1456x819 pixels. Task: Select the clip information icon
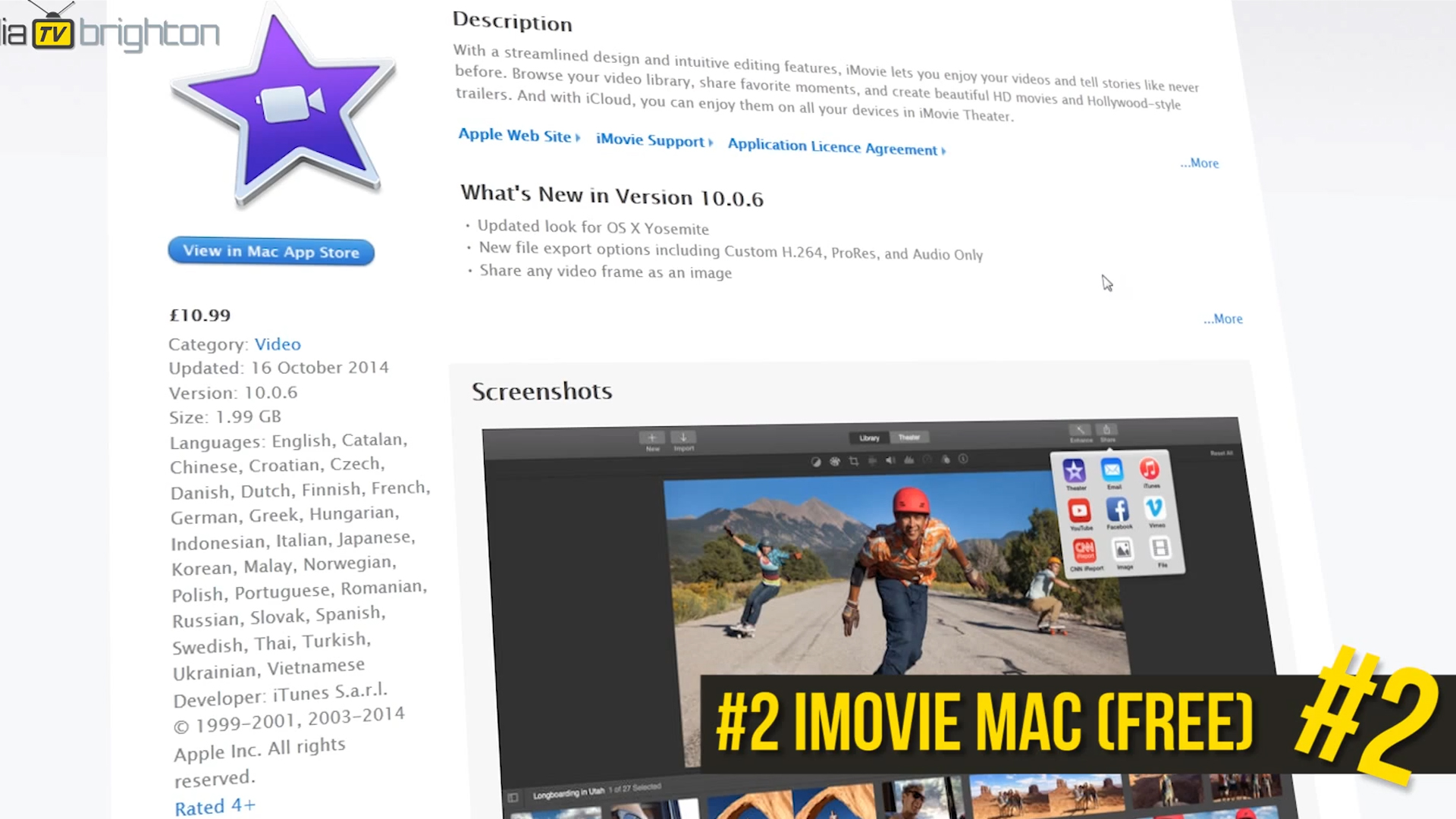[x=963, y=459]
